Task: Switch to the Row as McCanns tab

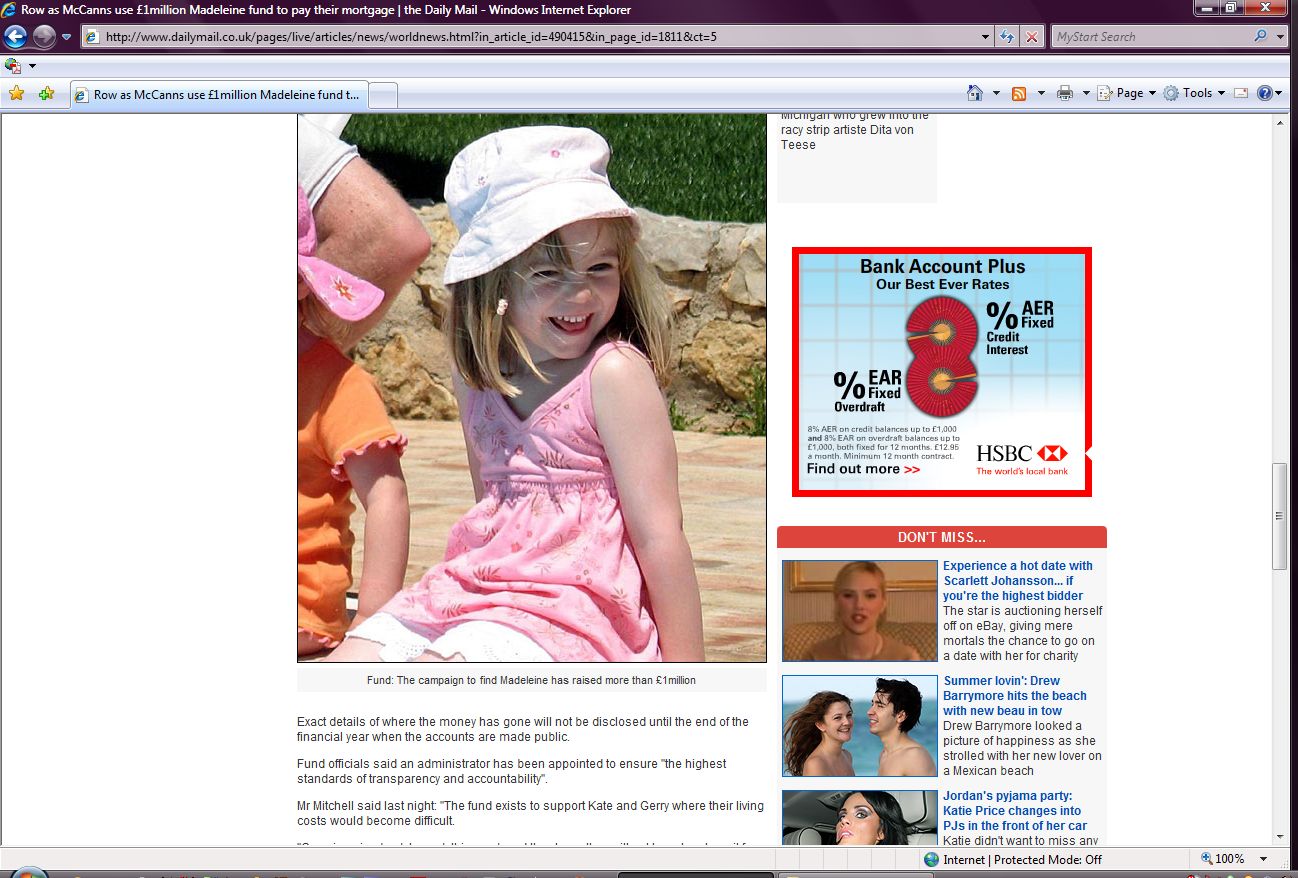Action: (x=220, y=95)
